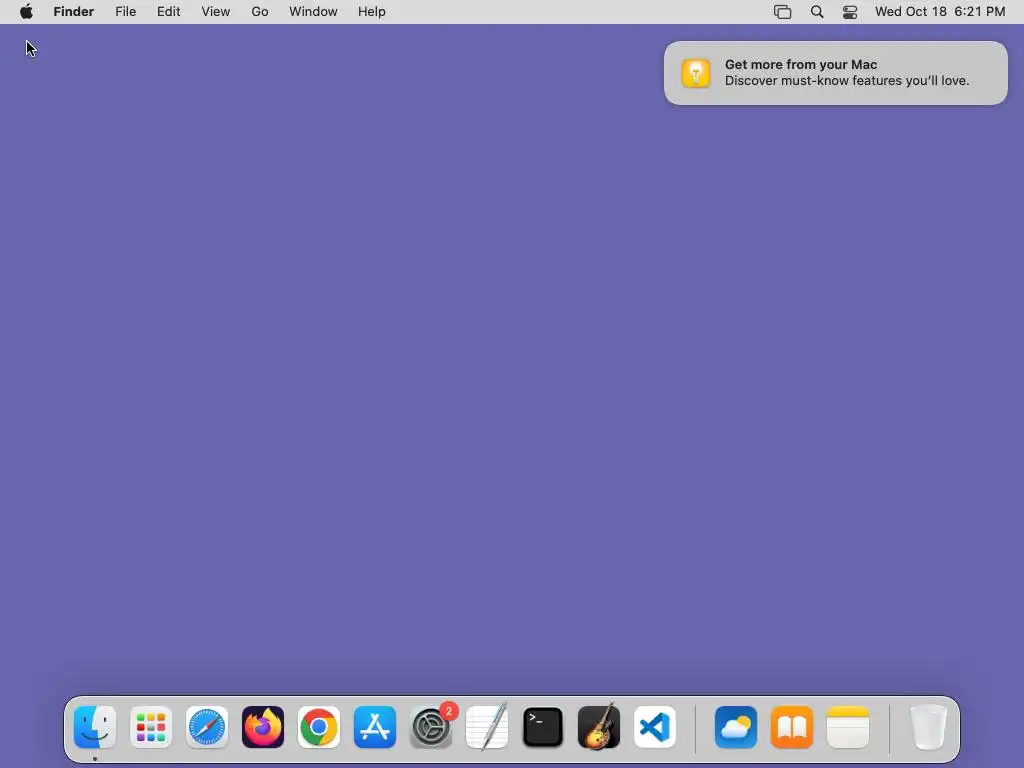Click the date and time clock
Screen dimensions: 1024x768
[x=940, y=12]
